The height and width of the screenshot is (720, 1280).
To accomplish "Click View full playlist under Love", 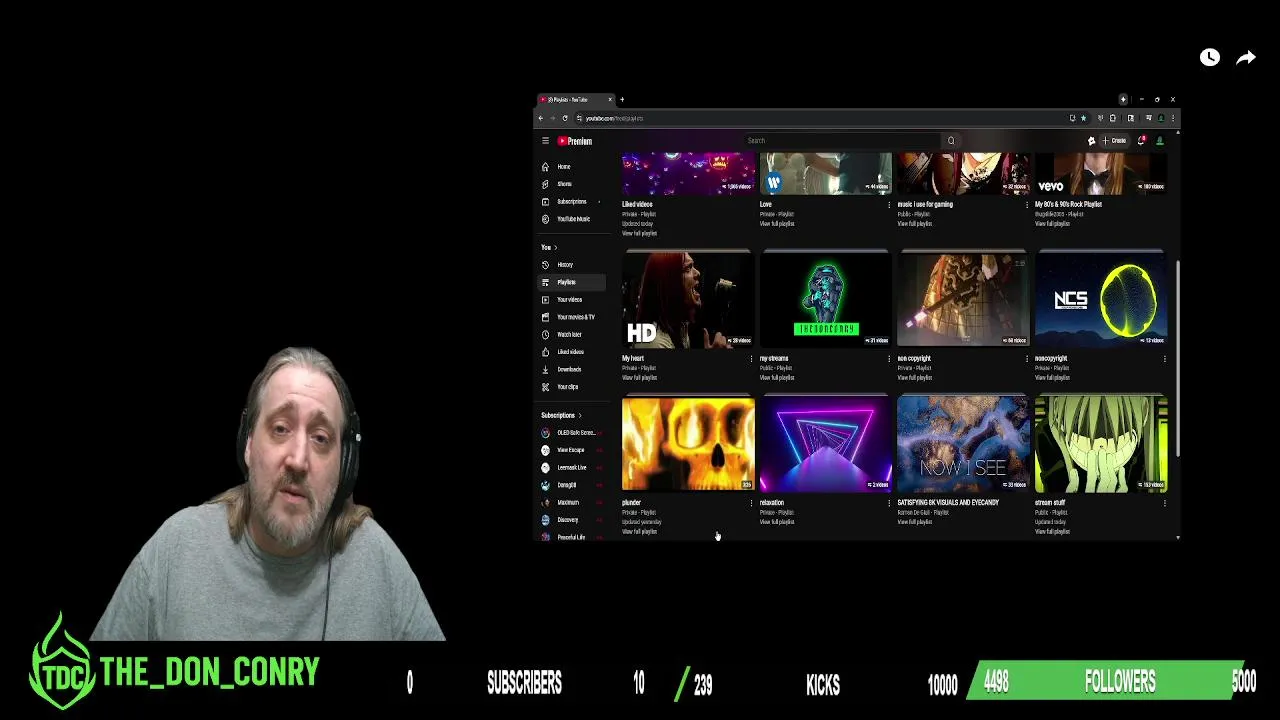I will (777, 224).
